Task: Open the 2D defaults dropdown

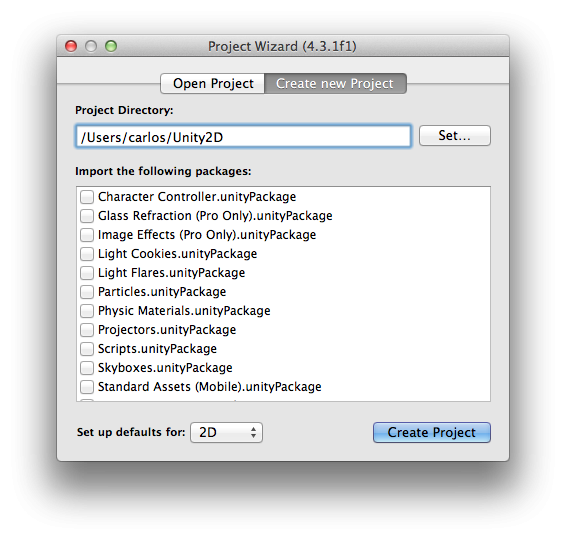Action: click(x=226, y=432)
